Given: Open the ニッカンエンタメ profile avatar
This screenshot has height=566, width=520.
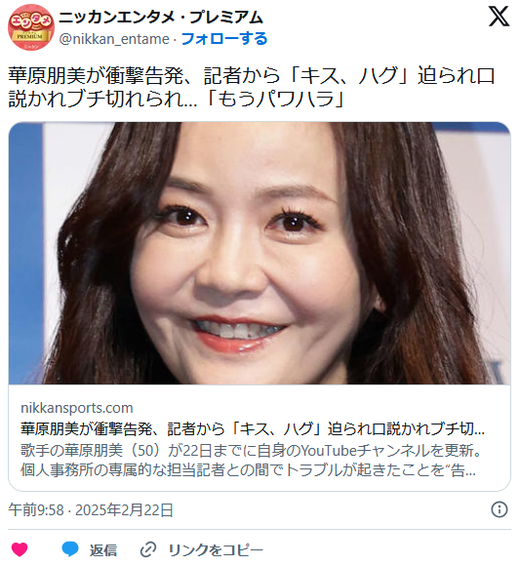Looking at the screenshot, I should pos(31,27).
